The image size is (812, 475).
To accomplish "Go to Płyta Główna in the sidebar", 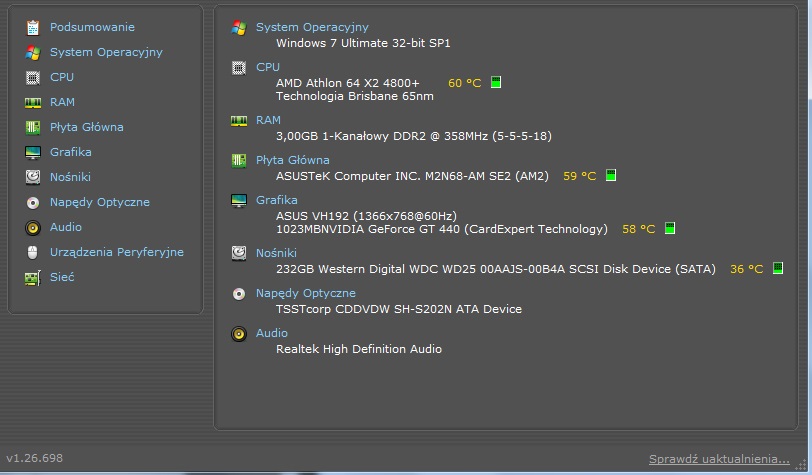I will (x=86, y=127).
